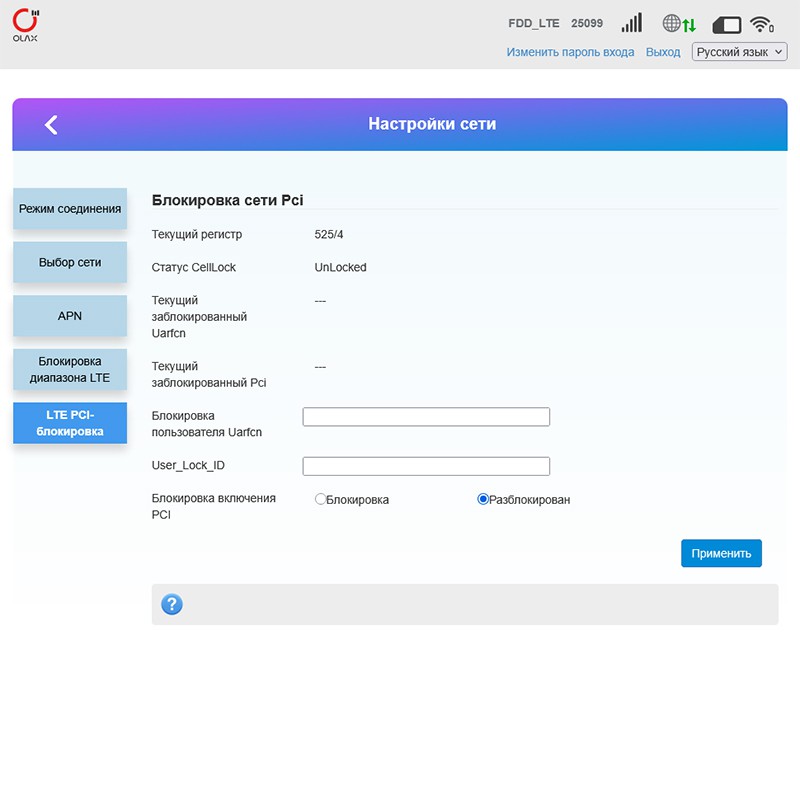Click the Выход logout link
800x800 pixels.
tap(663, 52)
